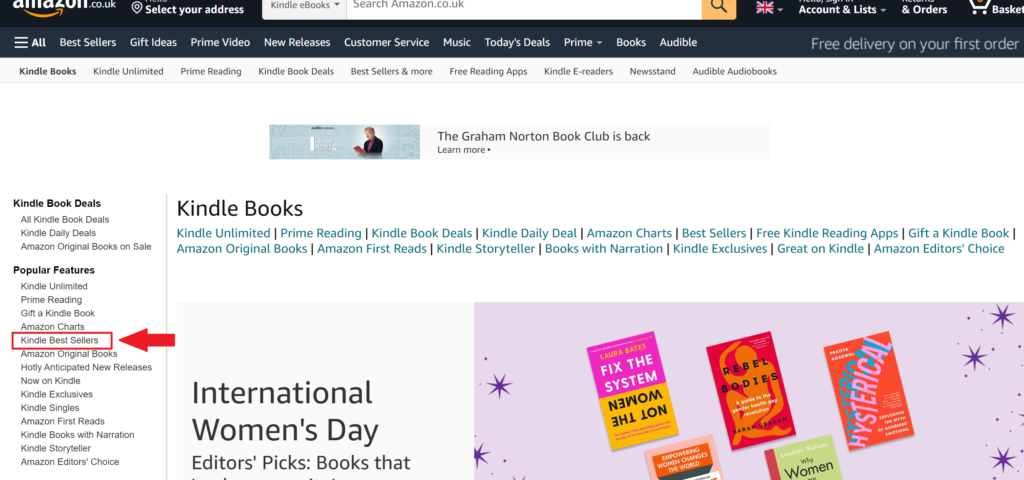Image resolution: width=1024 pixels, height=480 pixels.
Task: Select Kindle Unlimited subnav tab
Action: (128, 71)
